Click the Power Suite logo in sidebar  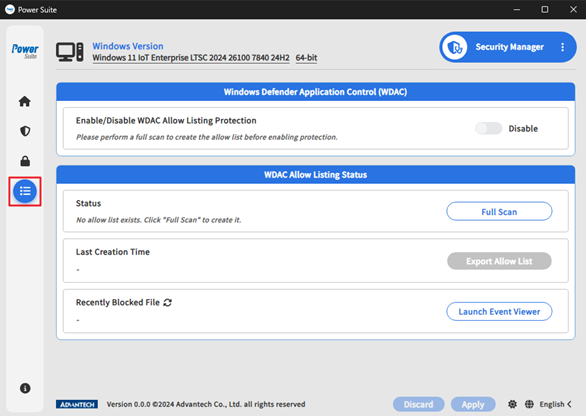pyautogui.click(x=25, y=51)
